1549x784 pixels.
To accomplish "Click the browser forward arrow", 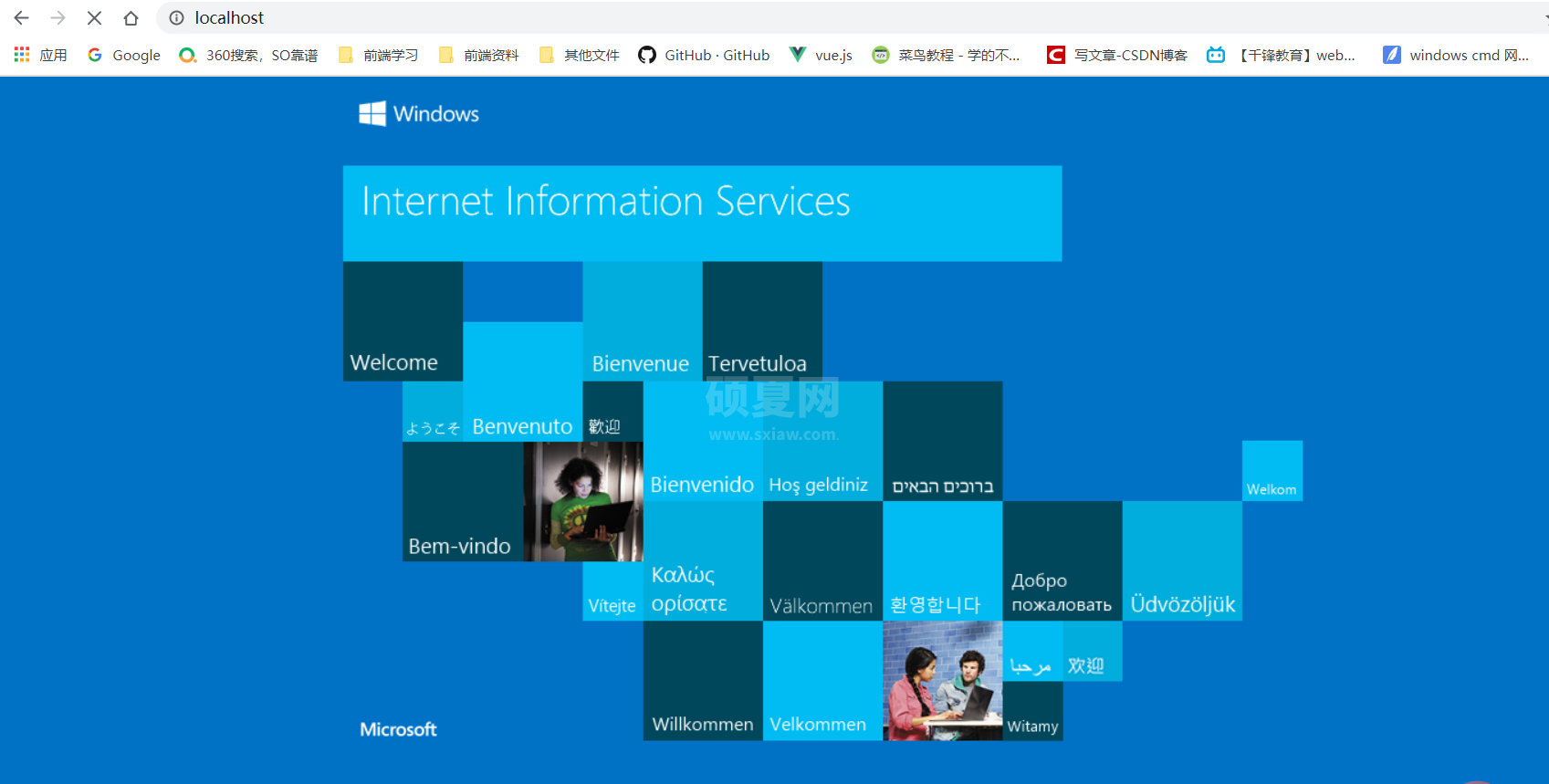I will point(58,17).
